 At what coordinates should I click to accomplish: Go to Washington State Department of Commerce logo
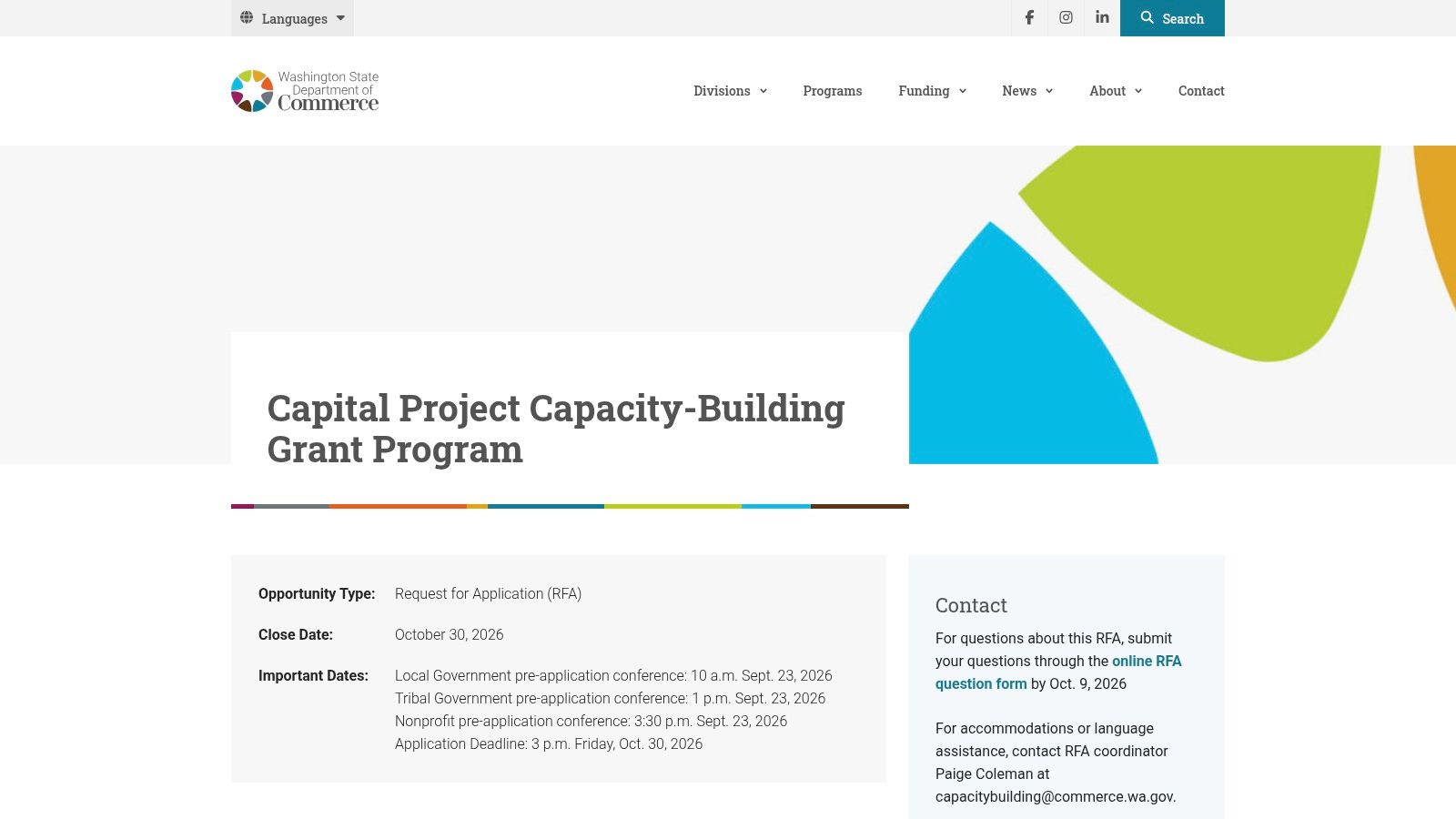[305, 91]
